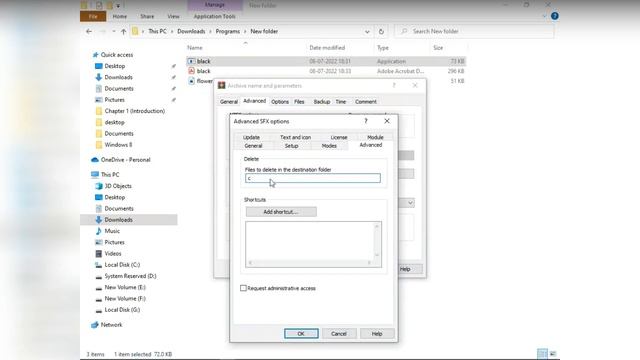This screenshot has width=640, height=360.
Task: Open Files tab in Archive name dialog
Action: click(x=299, y=102)
